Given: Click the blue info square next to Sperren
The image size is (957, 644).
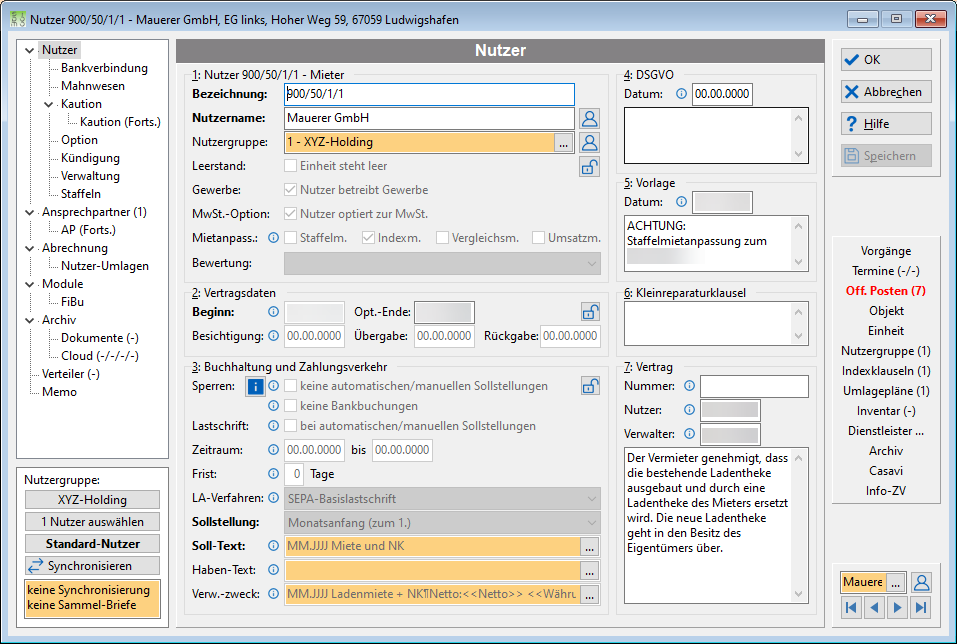Looking at the screenshot, I should point(255,386).
